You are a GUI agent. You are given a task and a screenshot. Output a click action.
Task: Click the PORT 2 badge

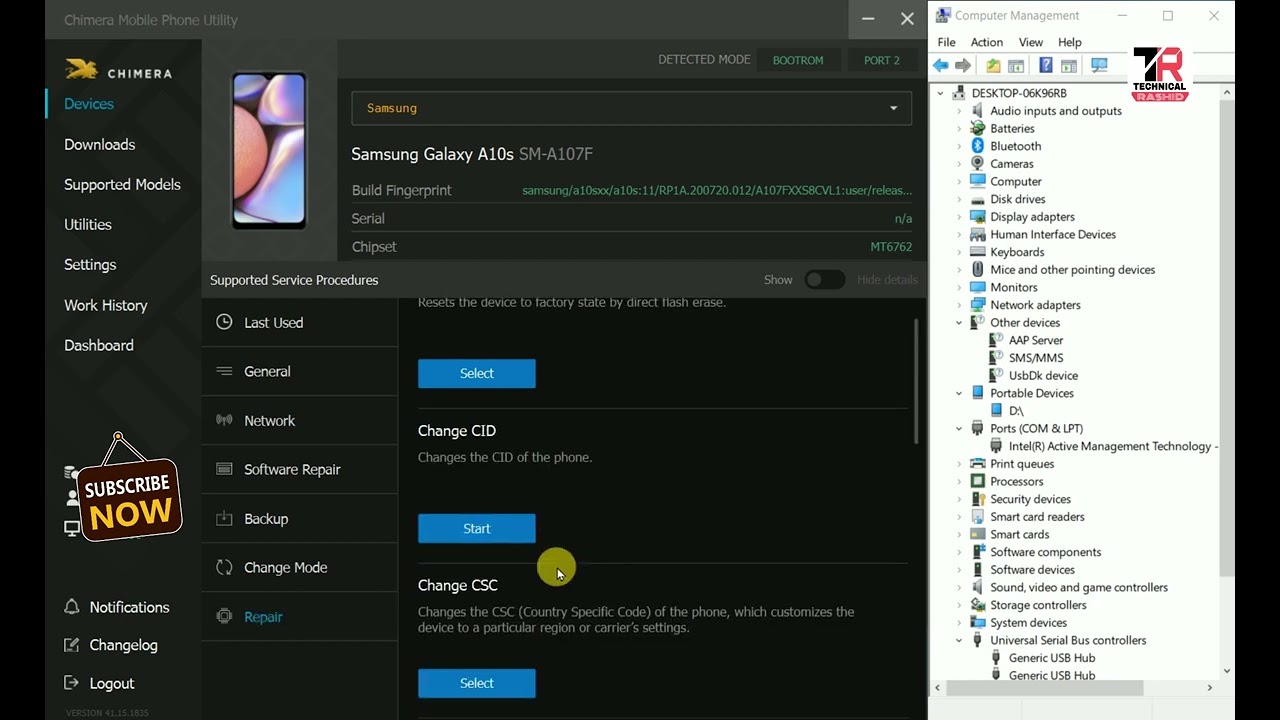pos(882,60)
